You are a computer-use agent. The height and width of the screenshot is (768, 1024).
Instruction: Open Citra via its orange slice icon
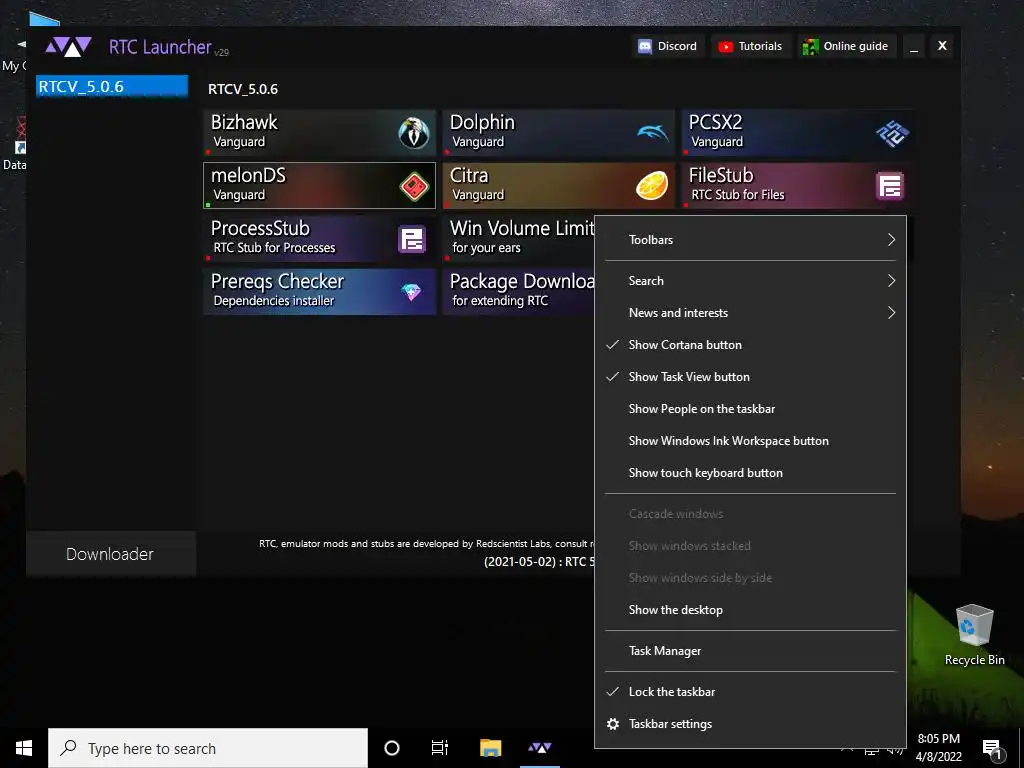(x=652, y=186)
